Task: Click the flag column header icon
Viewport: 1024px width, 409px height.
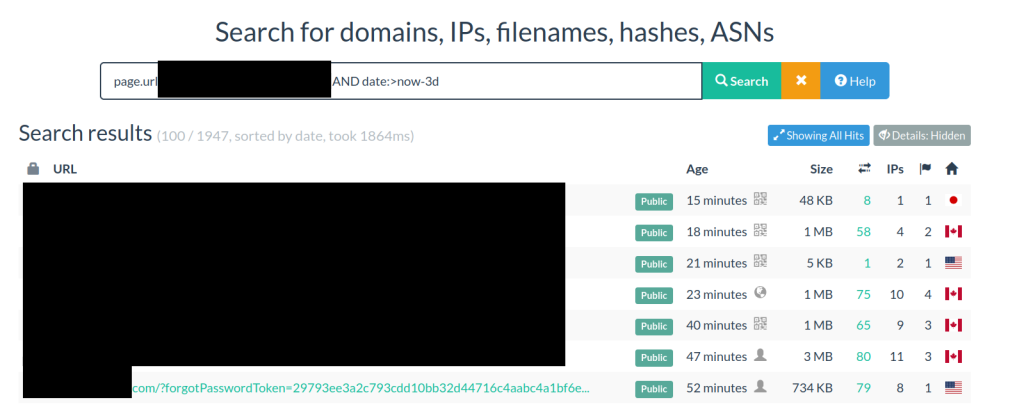Action: click(x=925, y=169)
